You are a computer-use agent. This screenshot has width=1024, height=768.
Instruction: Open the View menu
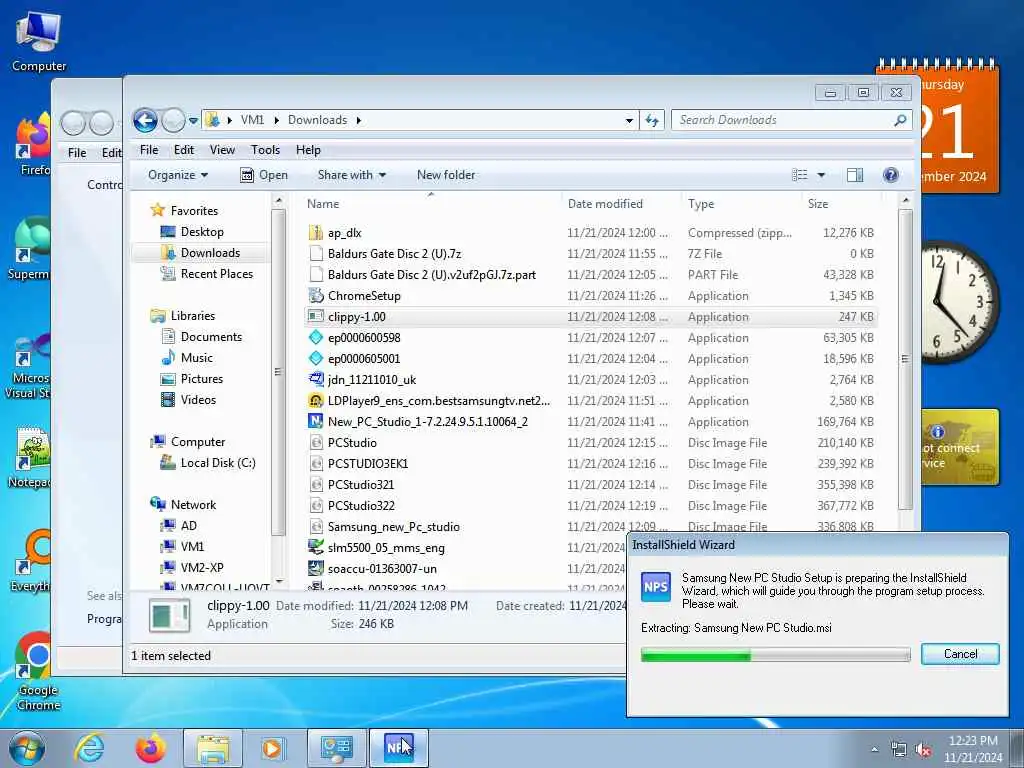pyautogui.click(x=222, y=150)
